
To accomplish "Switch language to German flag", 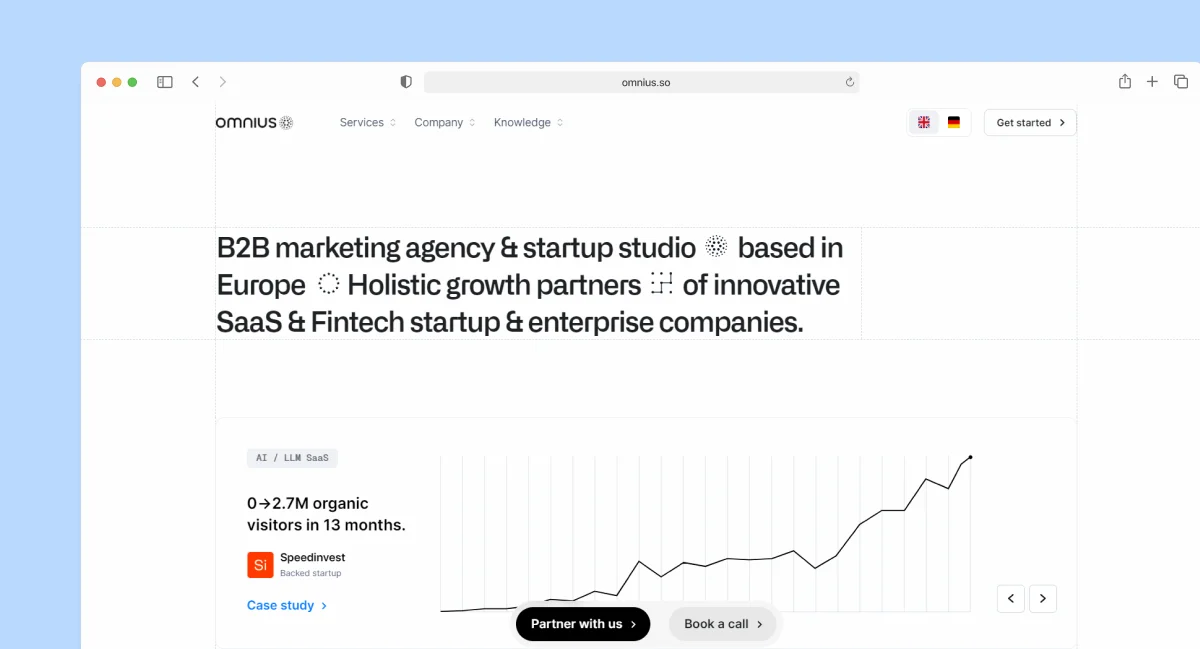I will click(x=954, y=123).
